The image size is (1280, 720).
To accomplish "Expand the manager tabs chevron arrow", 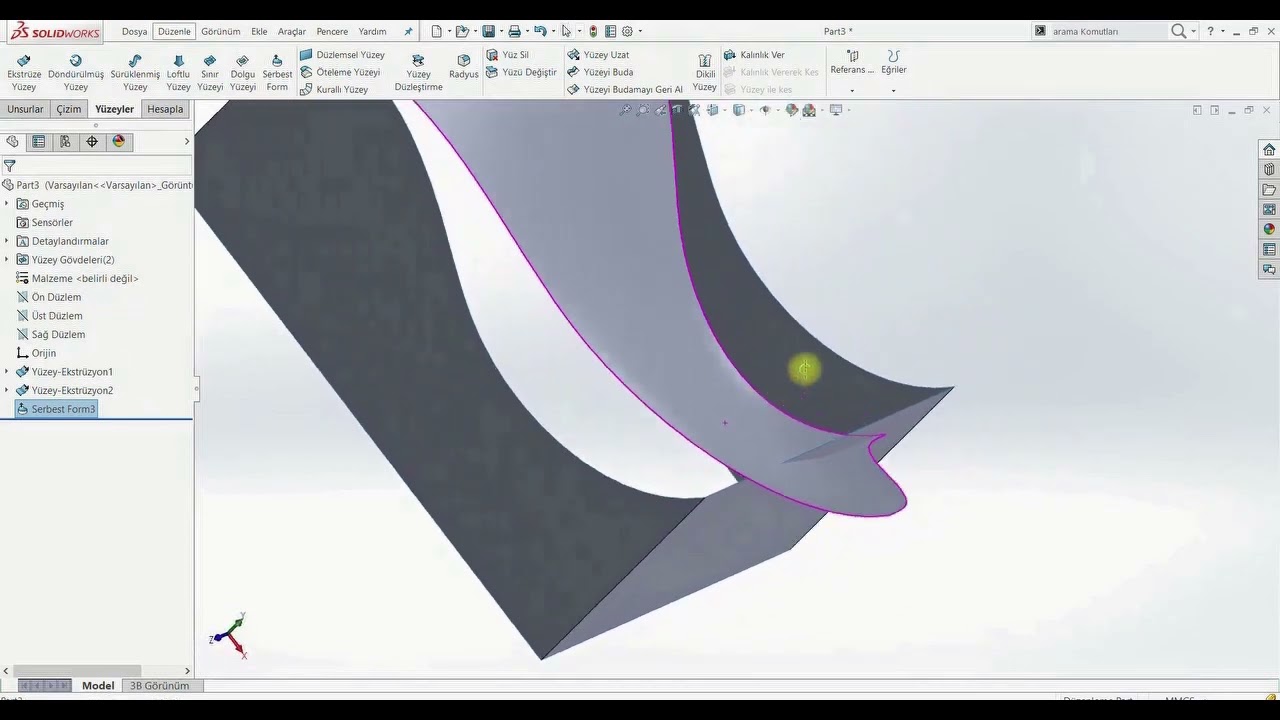I will click(186, 142).
